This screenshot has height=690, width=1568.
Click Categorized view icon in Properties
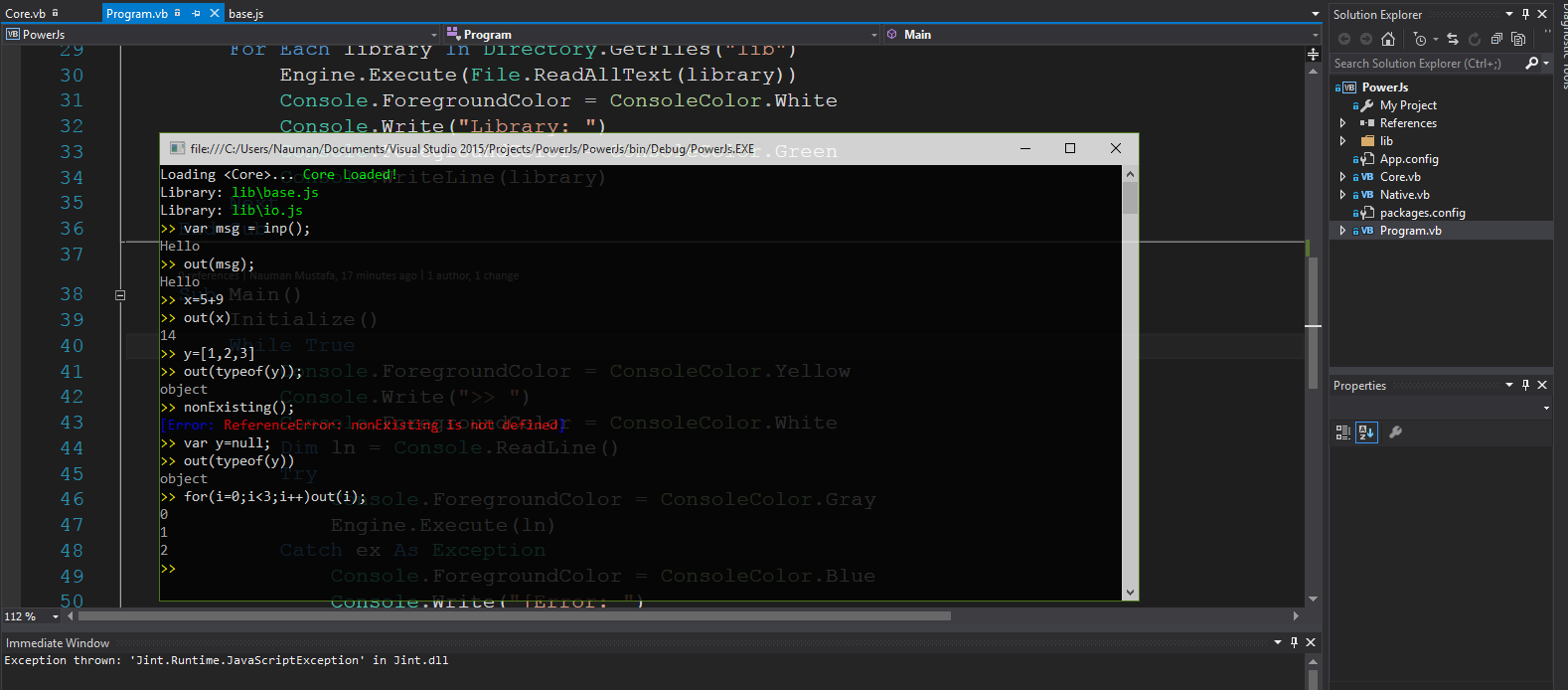pyautogui.click(x=1343, y=432)
